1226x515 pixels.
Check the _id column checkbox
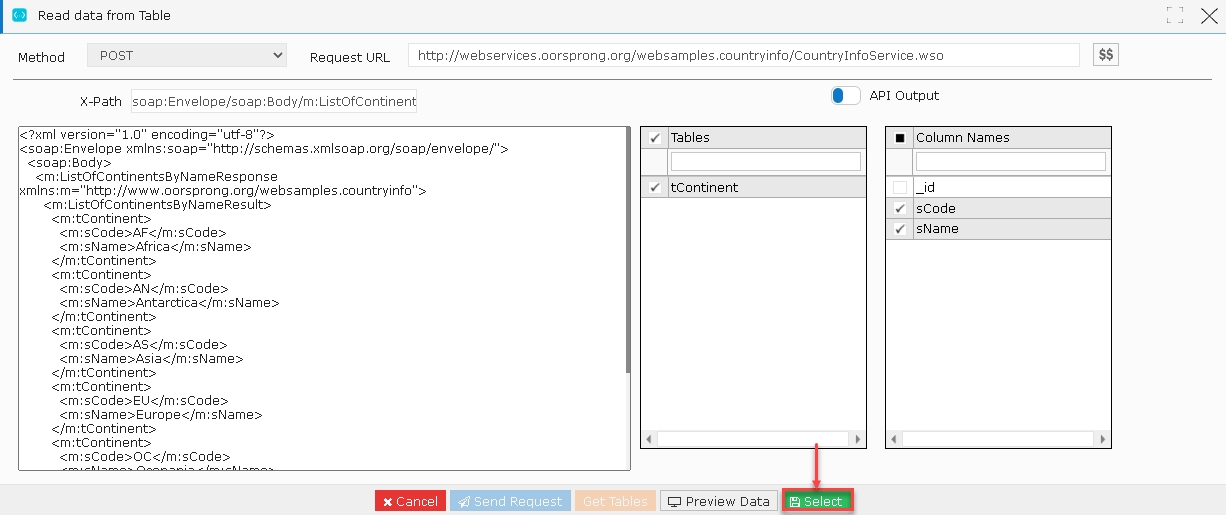(x=900, y=187)
